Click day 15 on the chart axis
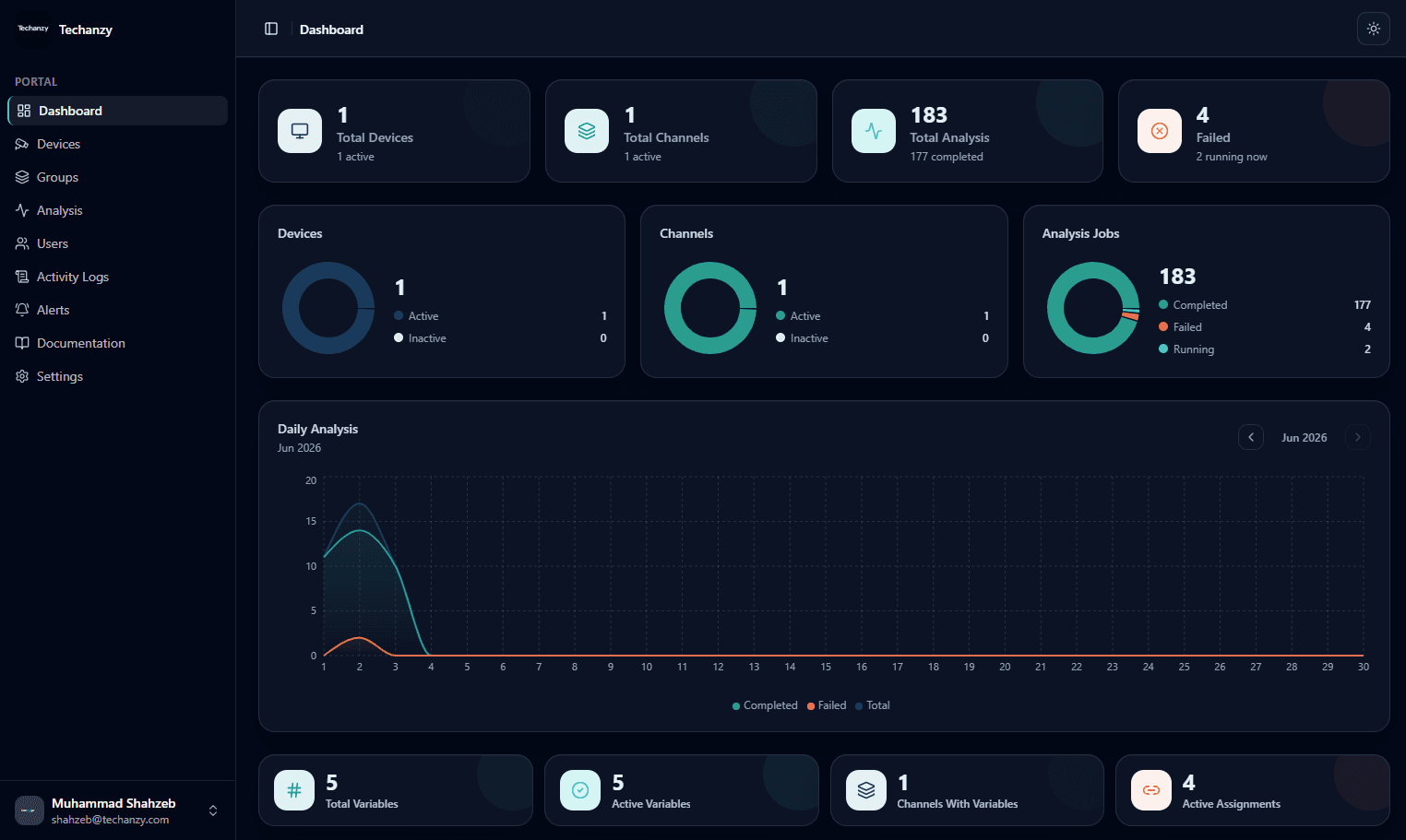Viewport: 1406px width, 840px height. tap(826, 667)
